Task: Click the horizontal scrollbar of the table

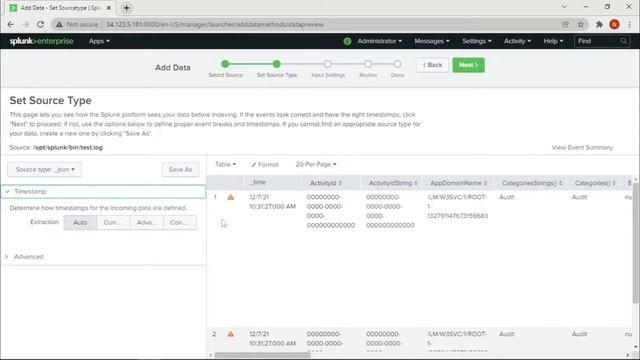Action: pos(262,355)
